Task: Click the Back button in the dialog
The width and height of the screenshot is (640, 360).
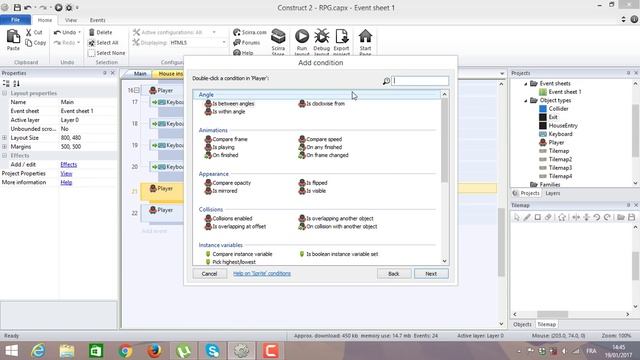Action: coord(394,273)
